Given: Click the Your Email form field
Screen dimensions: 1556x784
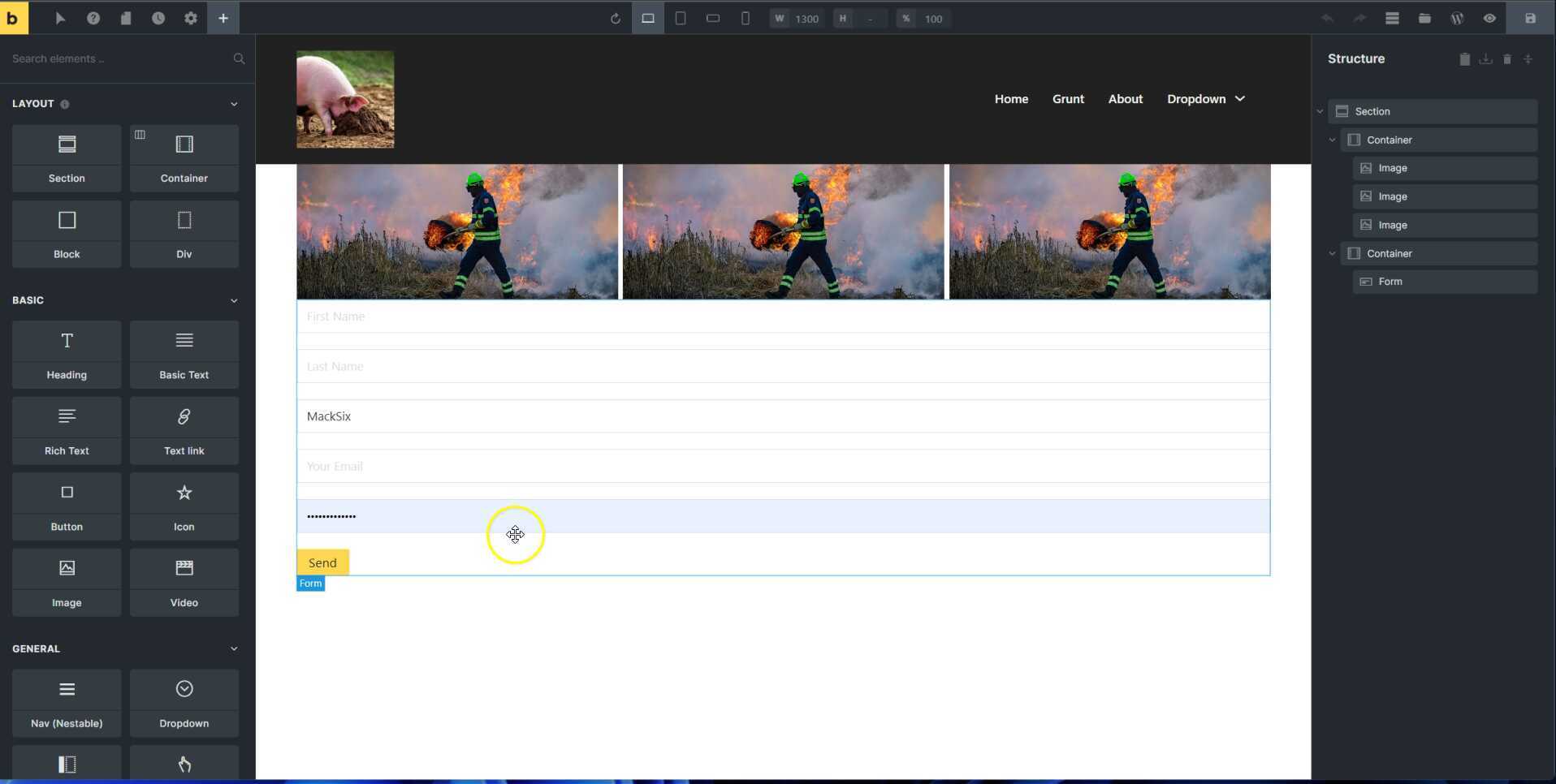Looking at the screenshot, I should tap(783, 466).
